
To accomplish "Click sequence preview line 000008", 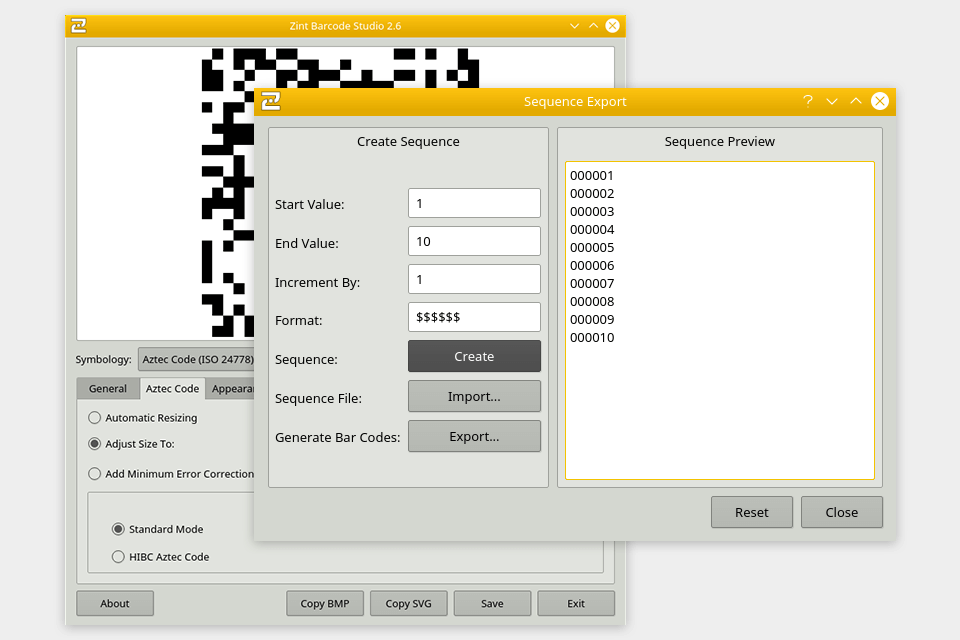I will [x=591, y=301].
